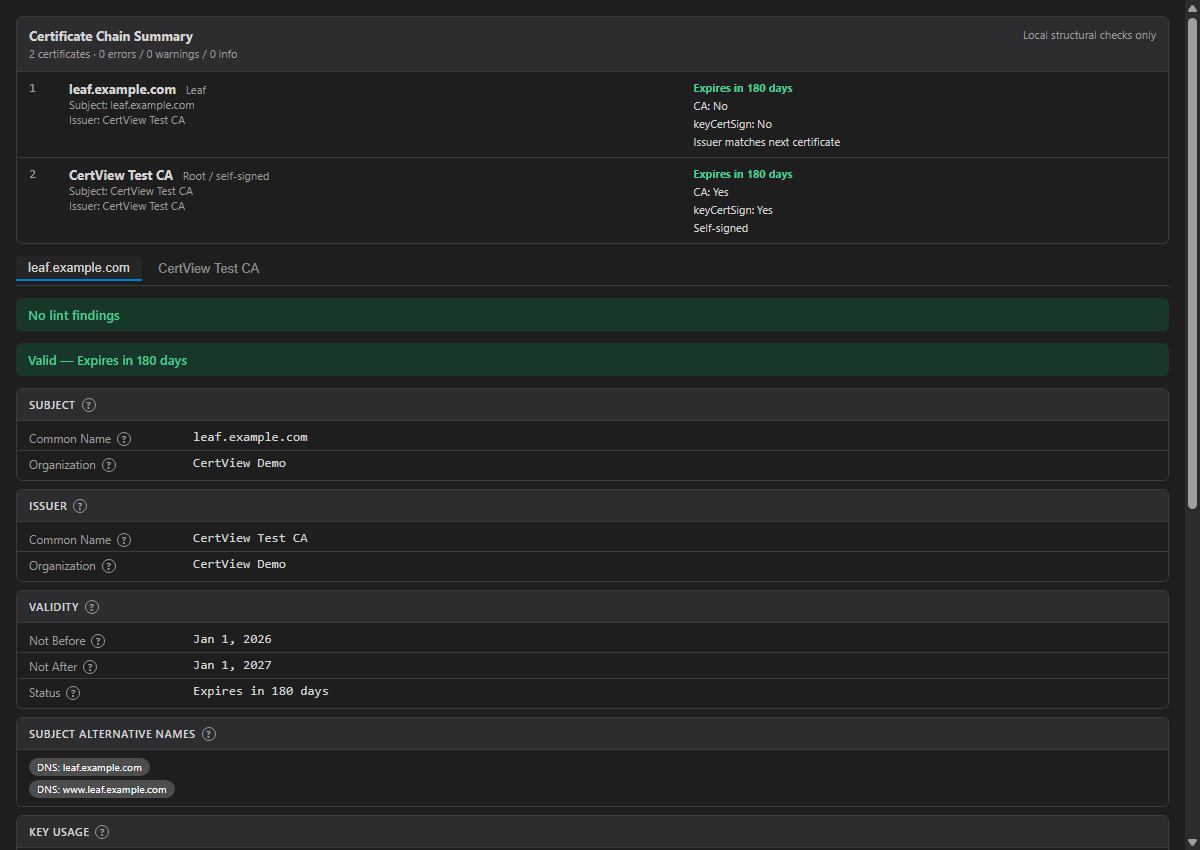Viewport: 1200px width, 850px height.
Task: Click 'Subject: leaf.example.com' line in summary
Action: (x=132, y=105)
